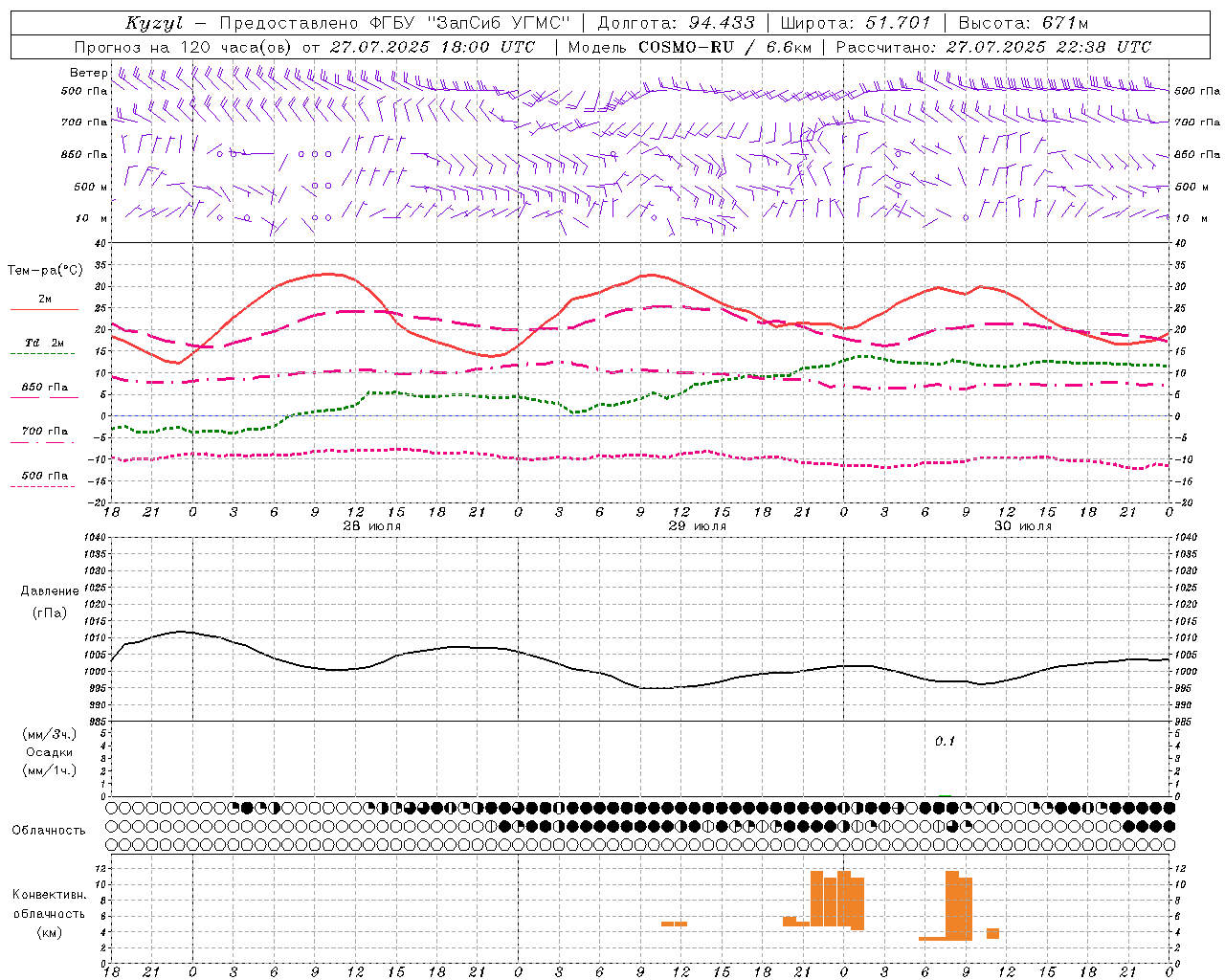Click the Осадки panel label
Viewport: 1225px width, 980px height.
pos(50,752)
